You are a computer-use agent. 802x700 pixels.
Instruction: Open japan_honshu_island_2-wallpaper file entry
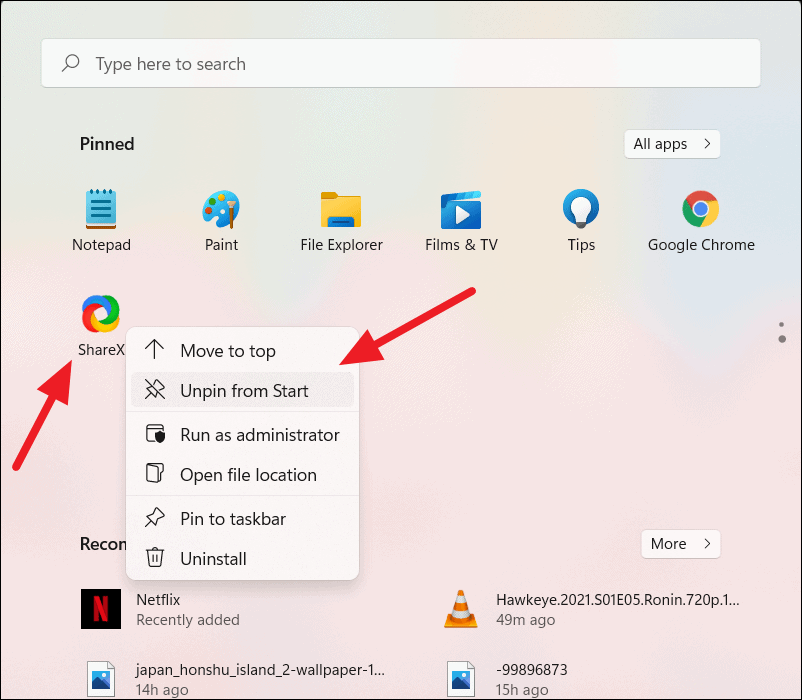[235, 679]
